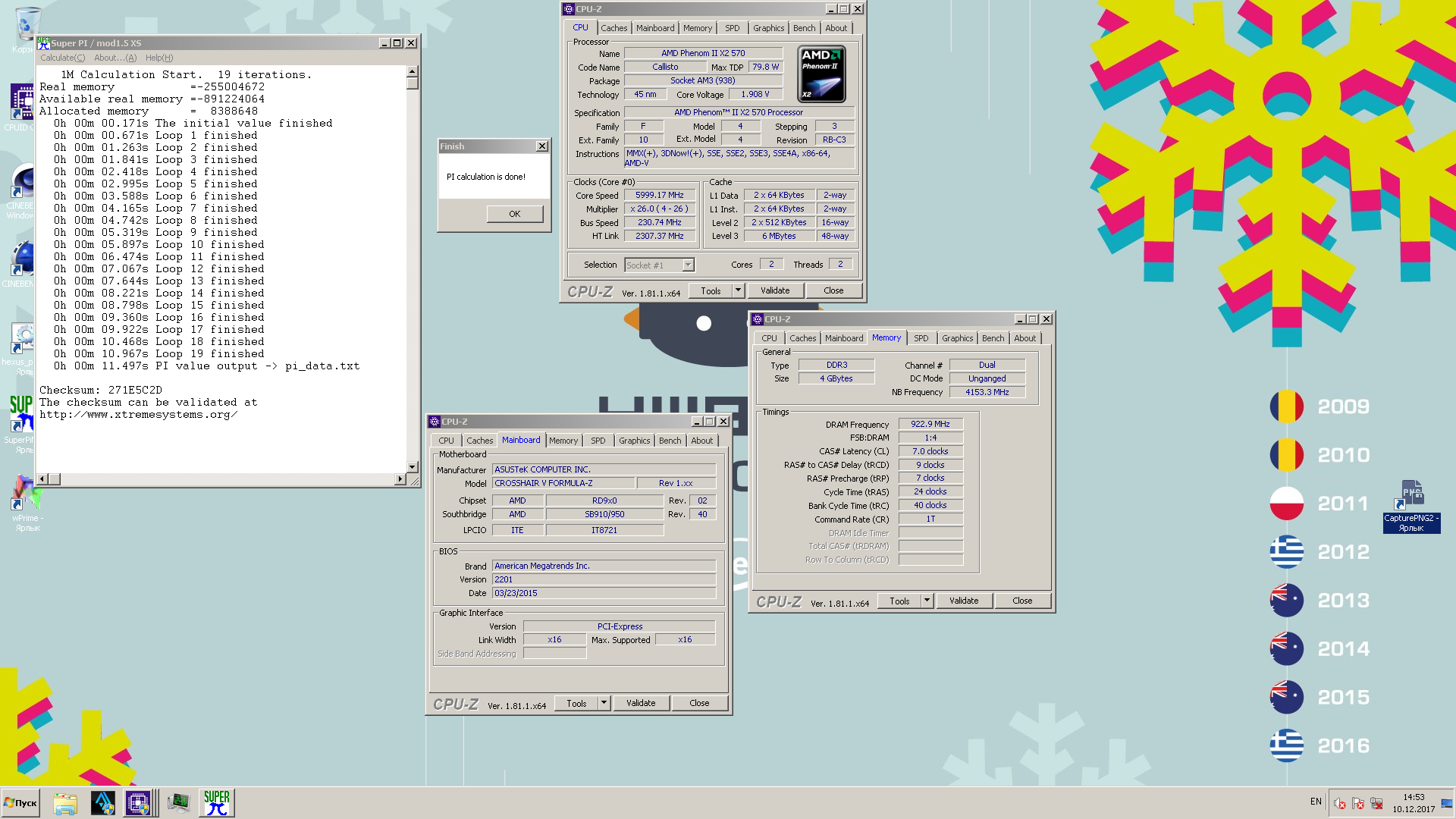Click Super PI horizontal scrollbar right arrow

click(400, 479)
